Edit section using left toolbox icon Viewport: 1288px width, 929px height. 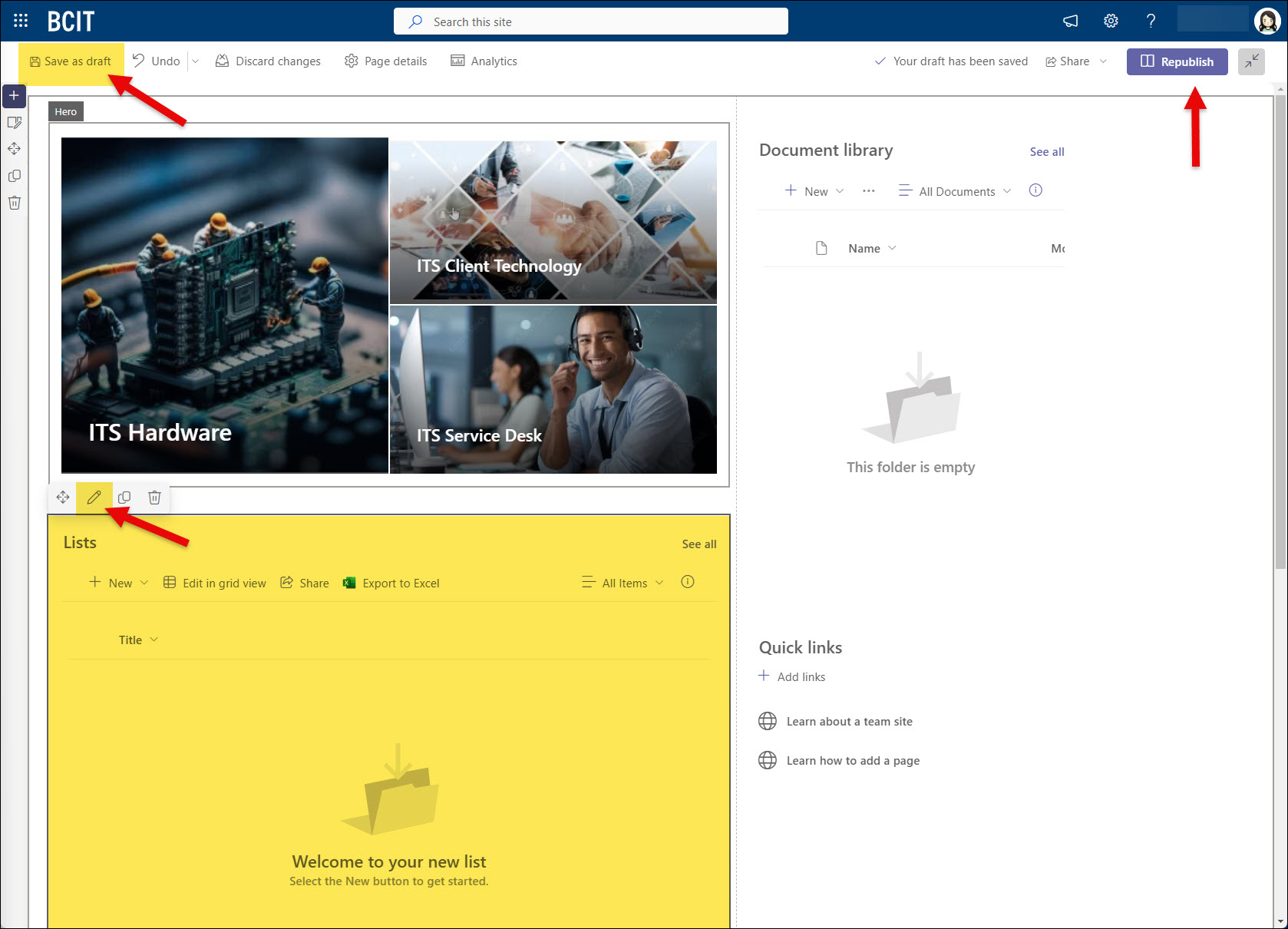click(14, 123)
